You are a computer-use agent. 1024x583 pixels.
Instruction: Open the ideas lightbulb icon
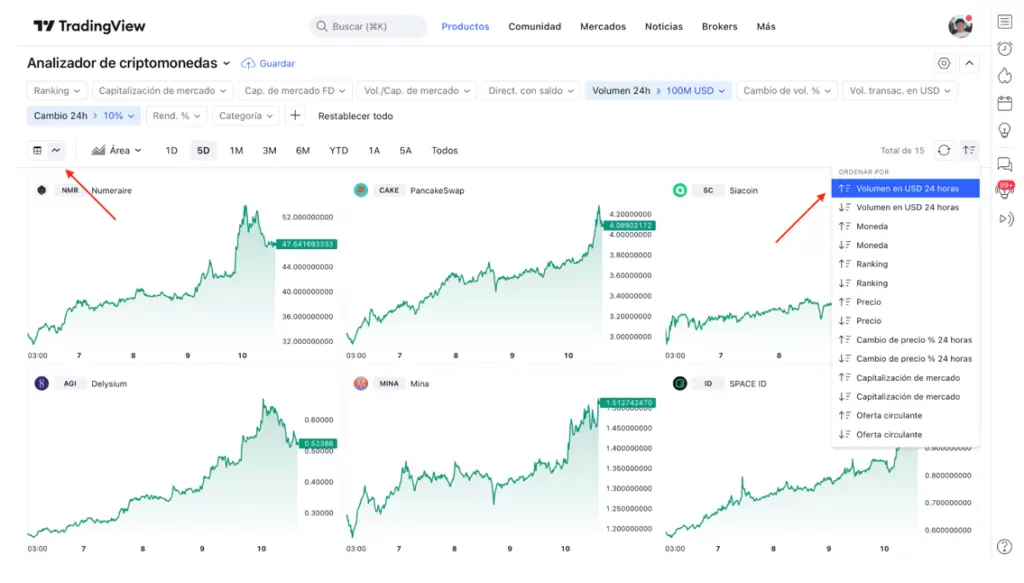tap(1004, 131)
